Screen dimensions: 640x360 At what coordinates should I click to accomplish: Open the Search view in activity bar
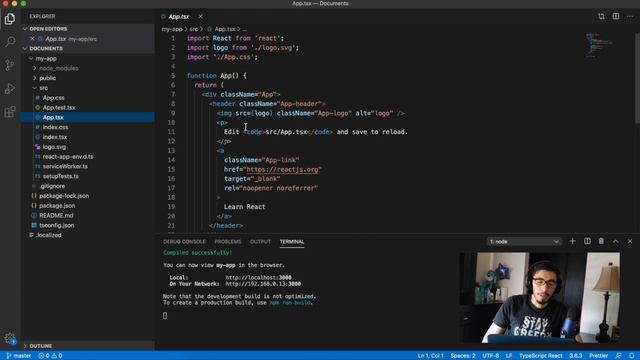point(10,42)
